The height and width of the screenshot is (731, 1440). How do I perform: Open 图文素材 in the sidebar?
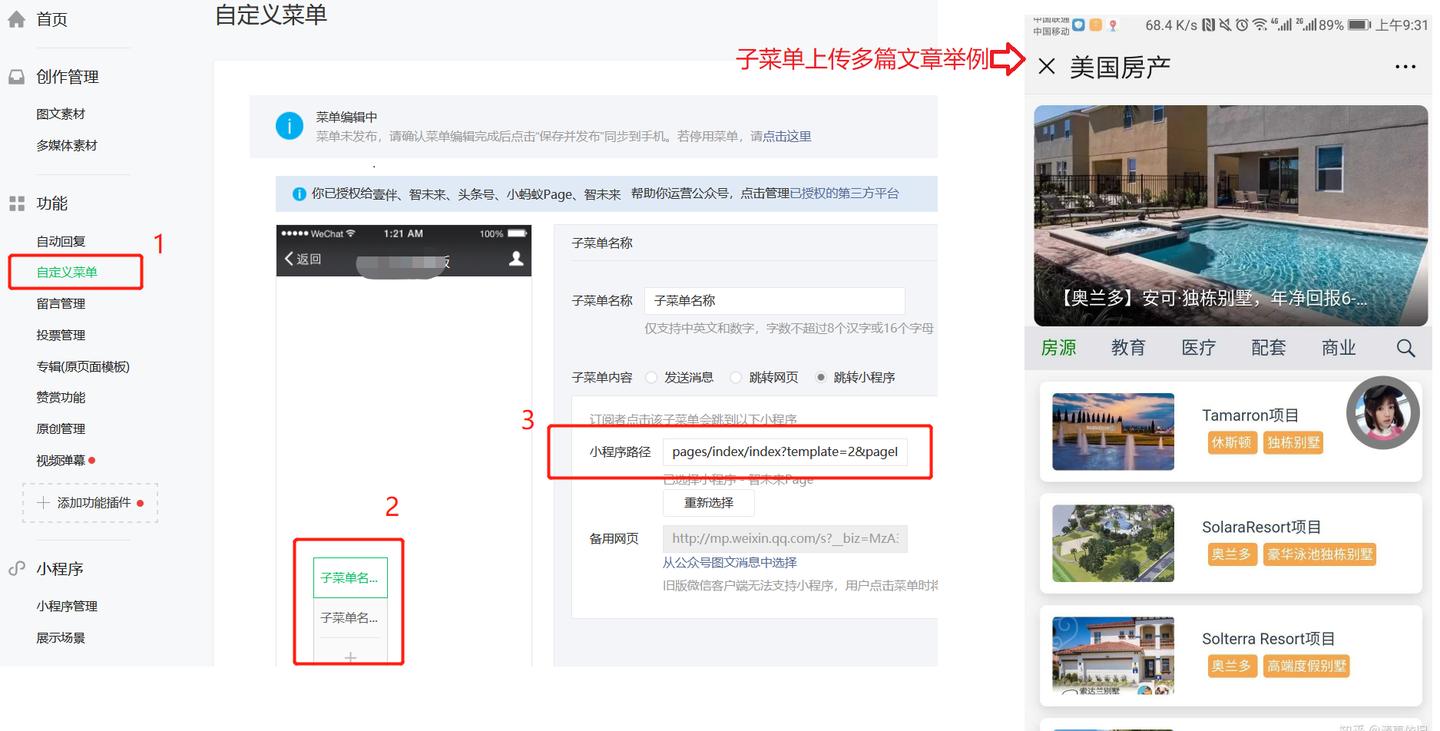click(x=61, y=114)
